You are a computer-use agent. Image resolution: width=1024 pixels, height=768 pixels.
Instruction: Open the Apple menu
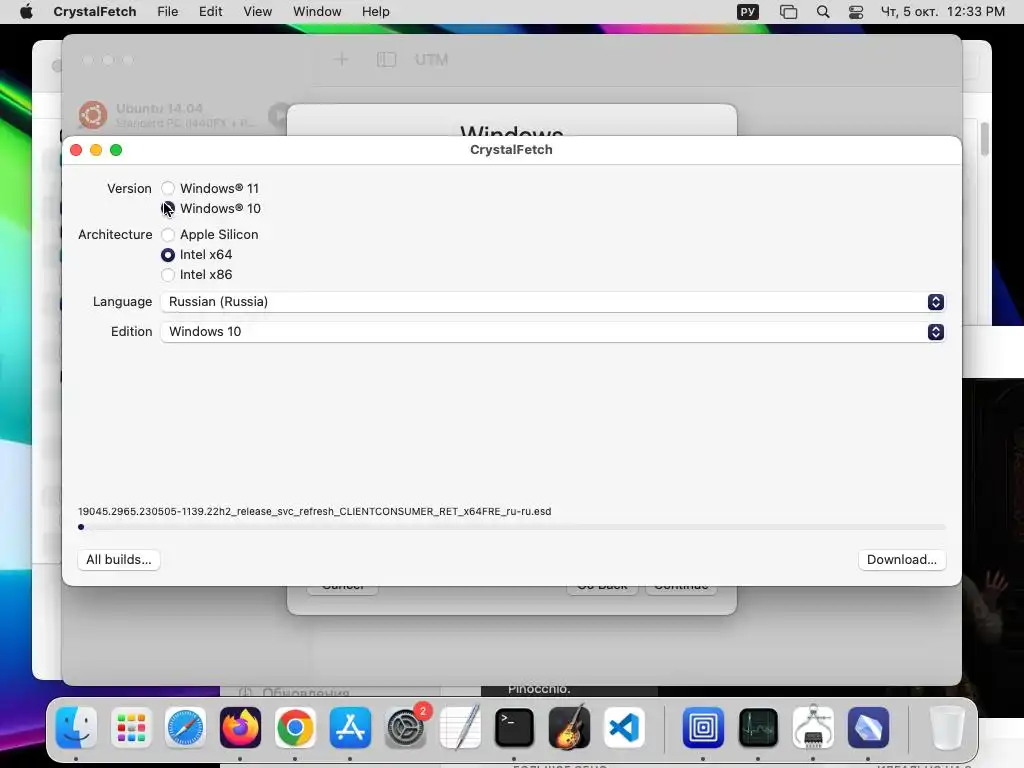[x=26, y=12]
